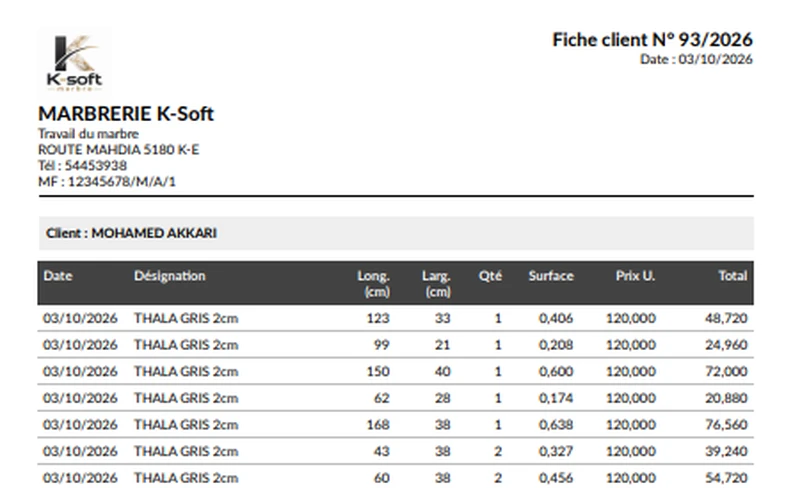Select the total value 39,240
The height and width of the screenshot is (488, 793).
coord(726,452)
